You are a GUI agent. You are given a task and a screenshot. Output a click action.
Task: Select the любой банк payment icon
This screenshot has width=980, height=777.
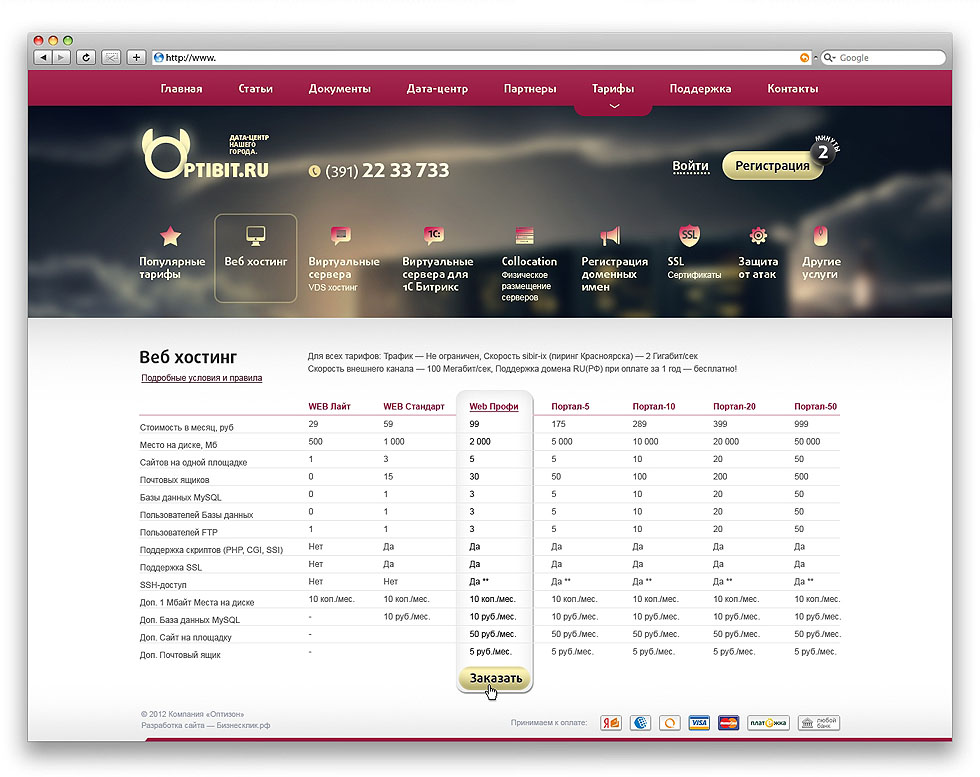pyautogui.click(x=819, y=723)
